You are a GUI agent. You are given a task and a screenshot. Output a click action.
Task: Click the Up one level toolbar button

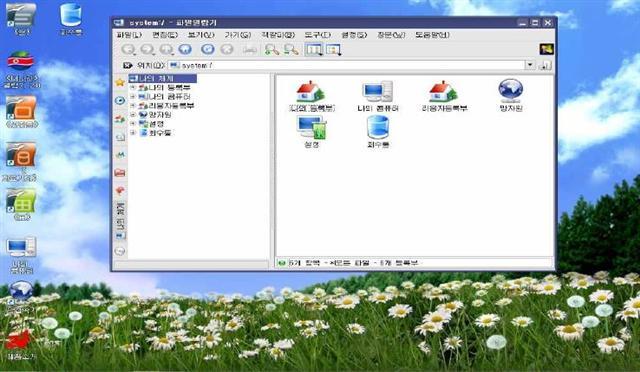click(167, 50)
